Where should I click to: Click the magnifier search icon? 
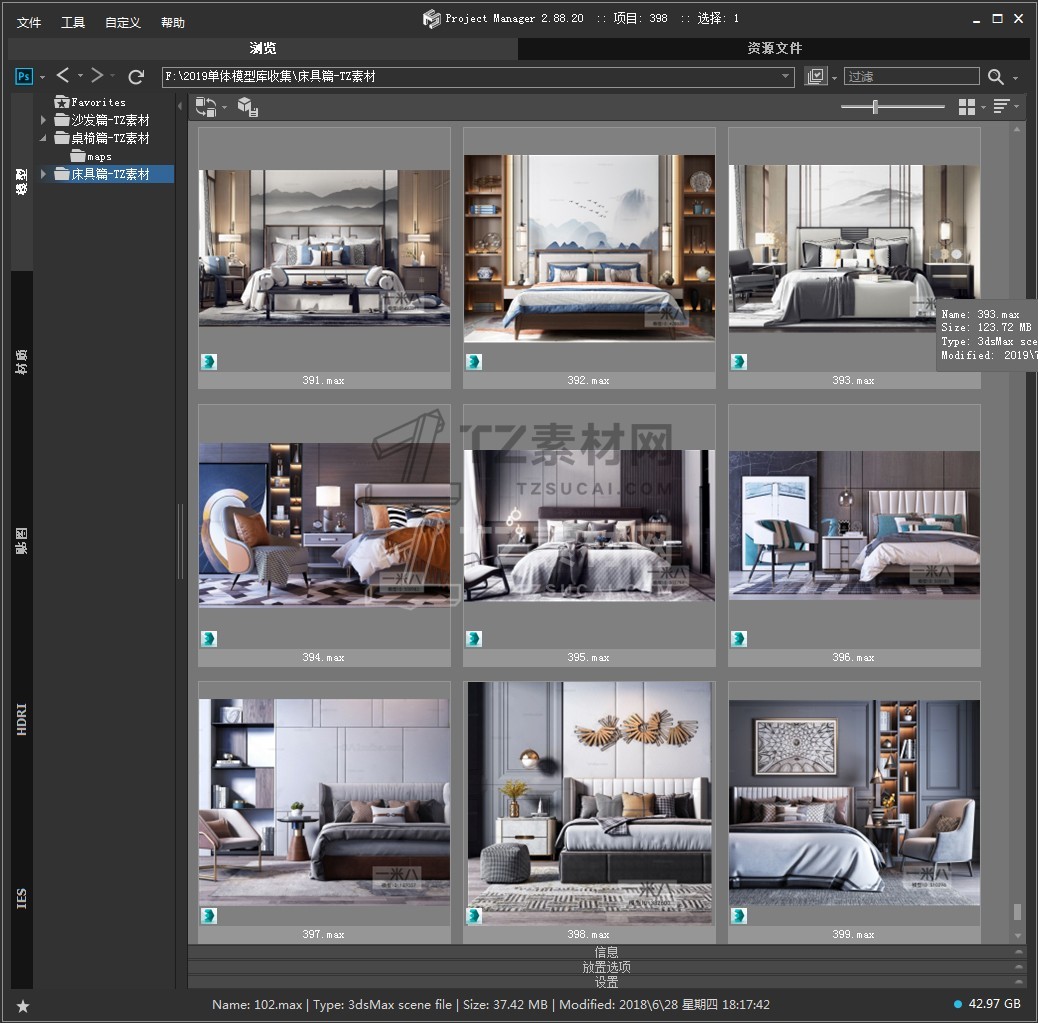[996, 77]
